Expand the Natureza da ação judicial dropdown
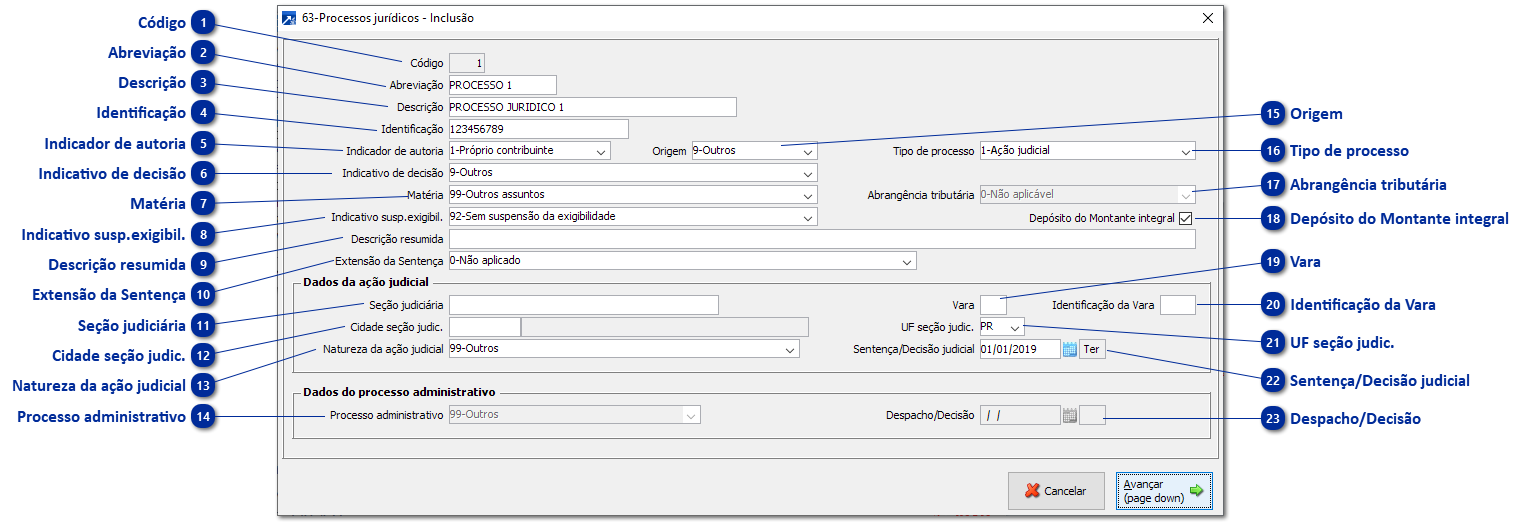Viewport: 1525px width, 527px height. (x=790, y=349)
